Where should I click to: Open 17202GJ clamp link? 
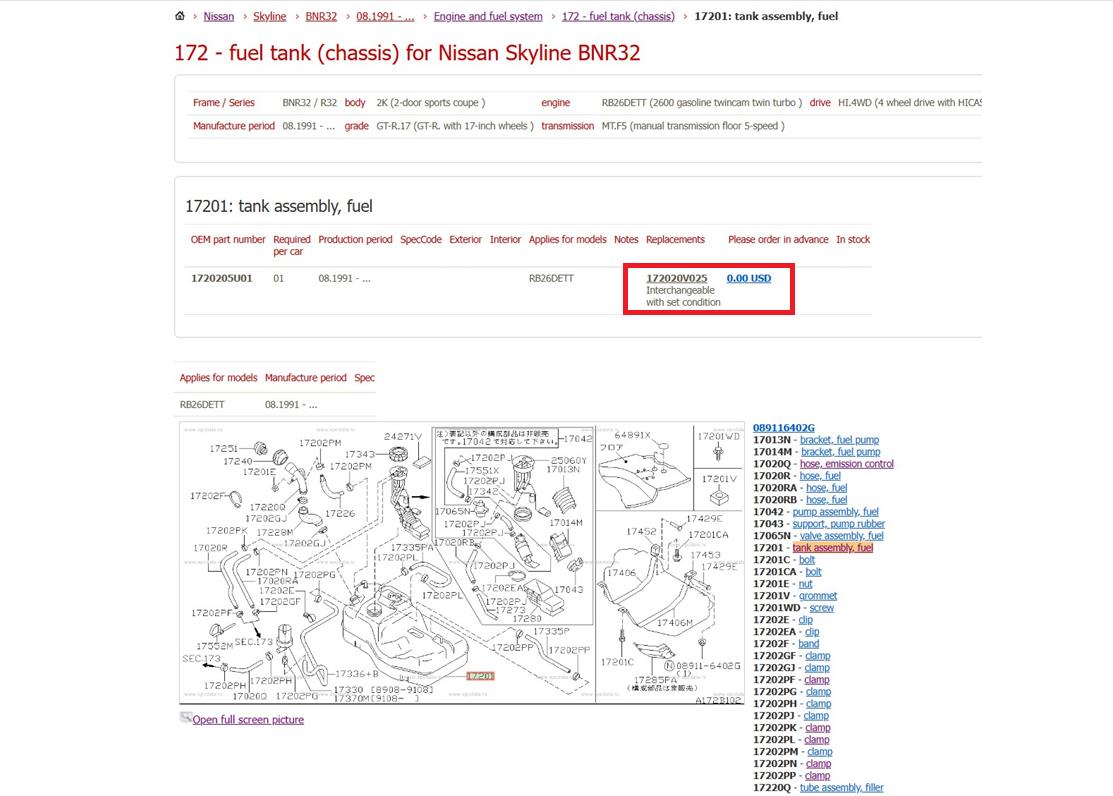coord(817,668)
